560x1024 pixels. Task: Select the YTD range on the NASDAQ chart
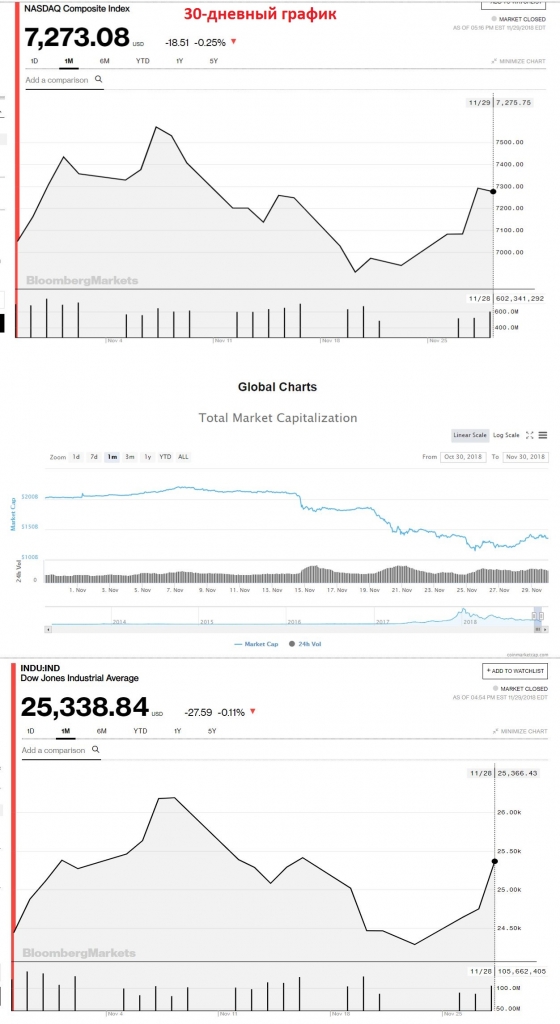(x=142, y=61)
